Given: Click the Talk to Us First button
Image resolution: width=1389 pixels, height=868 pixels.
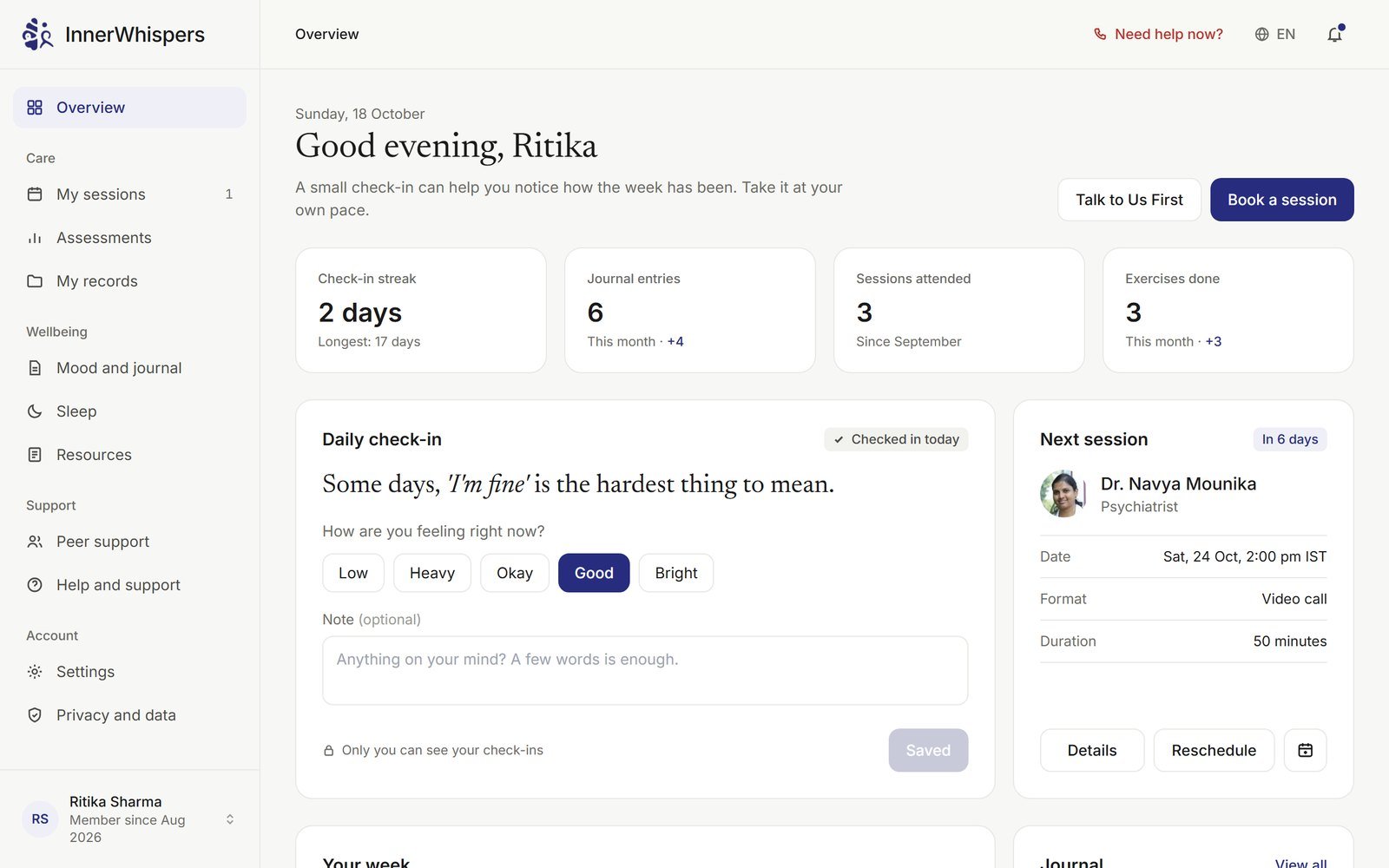Looking at the screenshot, I should click(1129, 200).
